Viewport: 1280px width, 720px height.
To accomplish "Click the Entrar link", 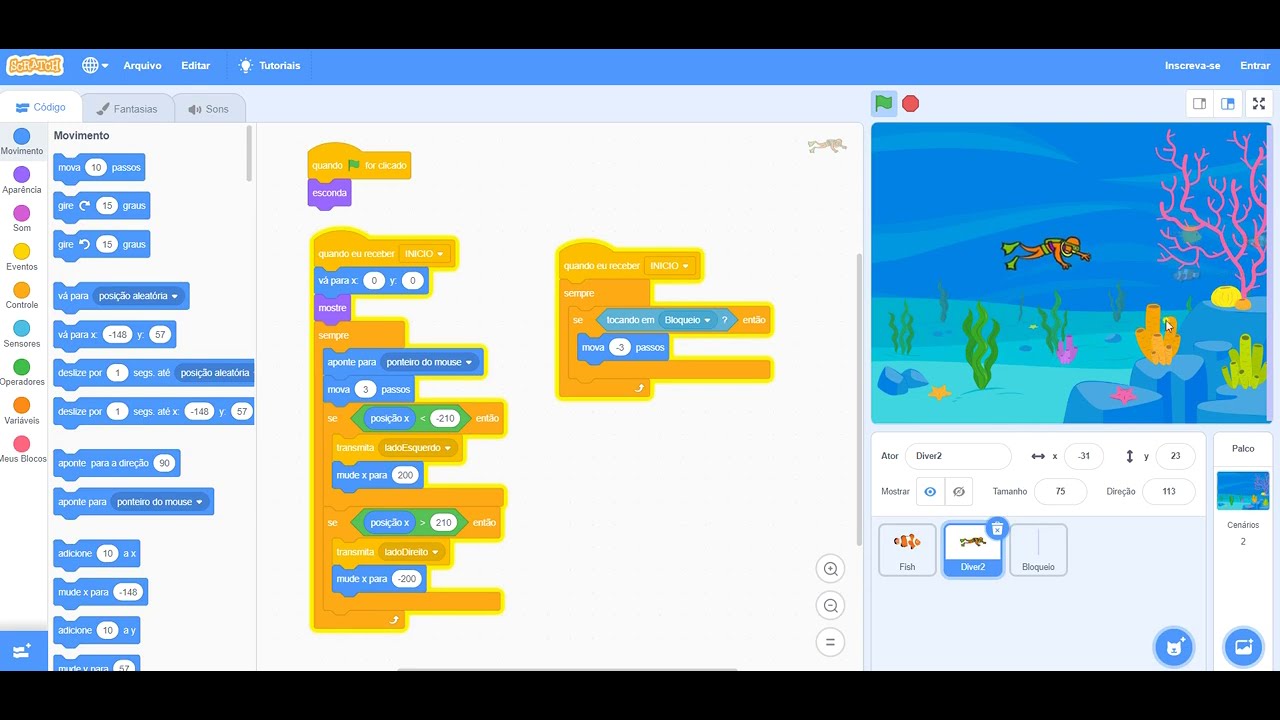I will point(1255,65).
